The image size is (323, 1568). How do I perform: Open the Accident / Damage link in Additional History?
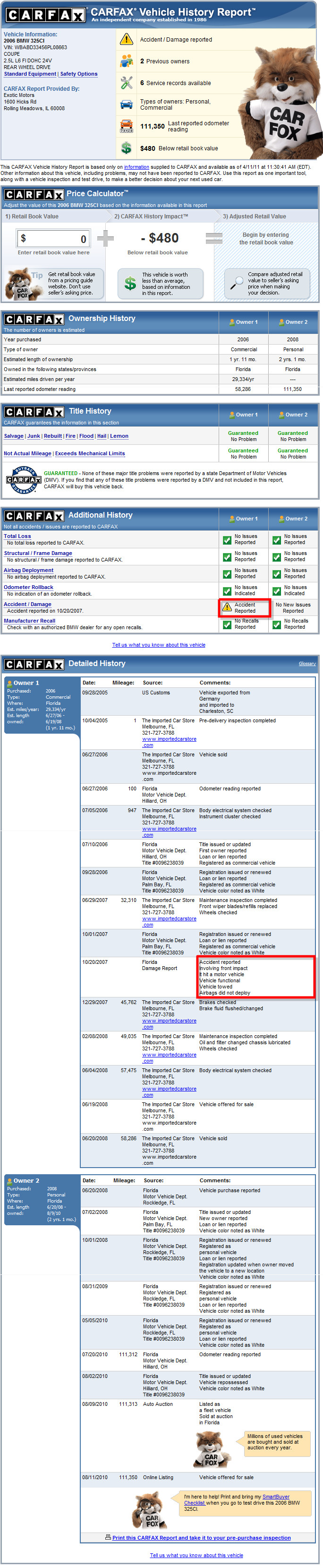click(28, 605)
